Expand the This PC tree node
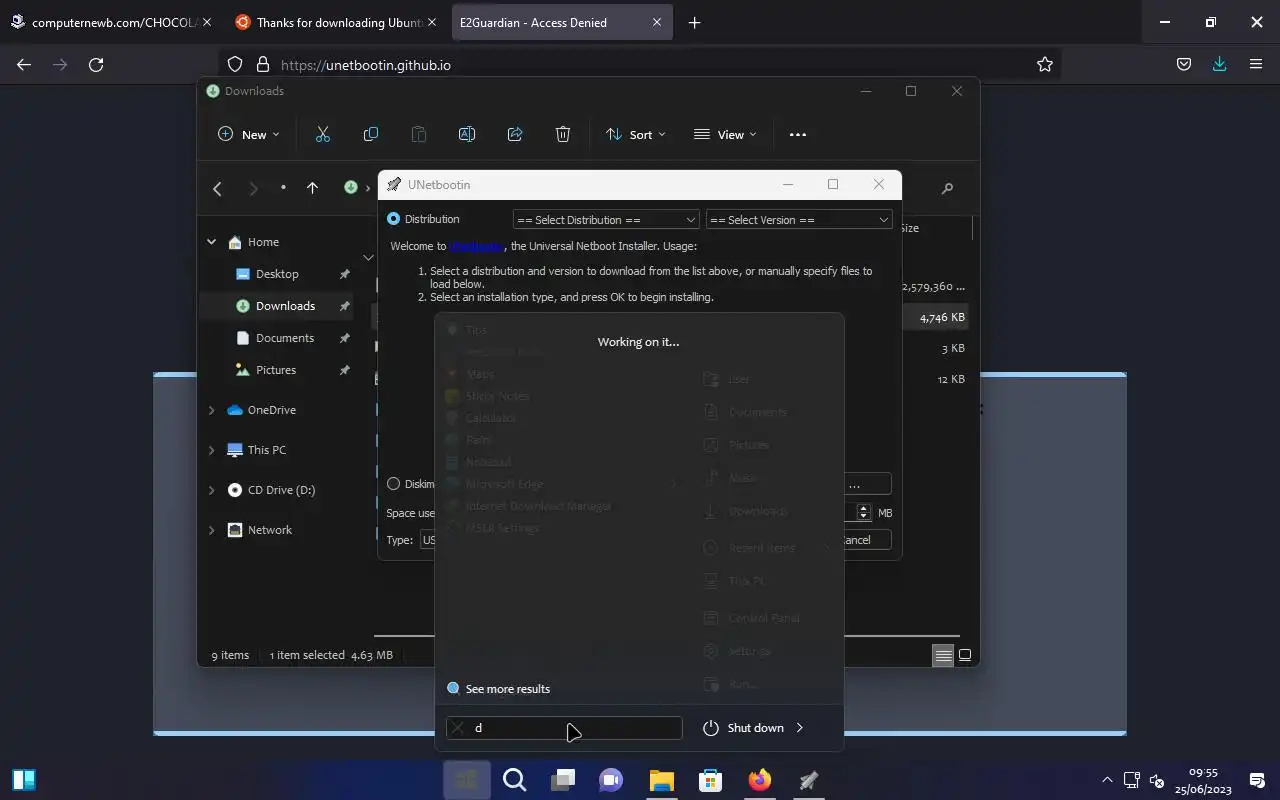The width and height of the screenshot is (1280, 800). coord(211,450)
